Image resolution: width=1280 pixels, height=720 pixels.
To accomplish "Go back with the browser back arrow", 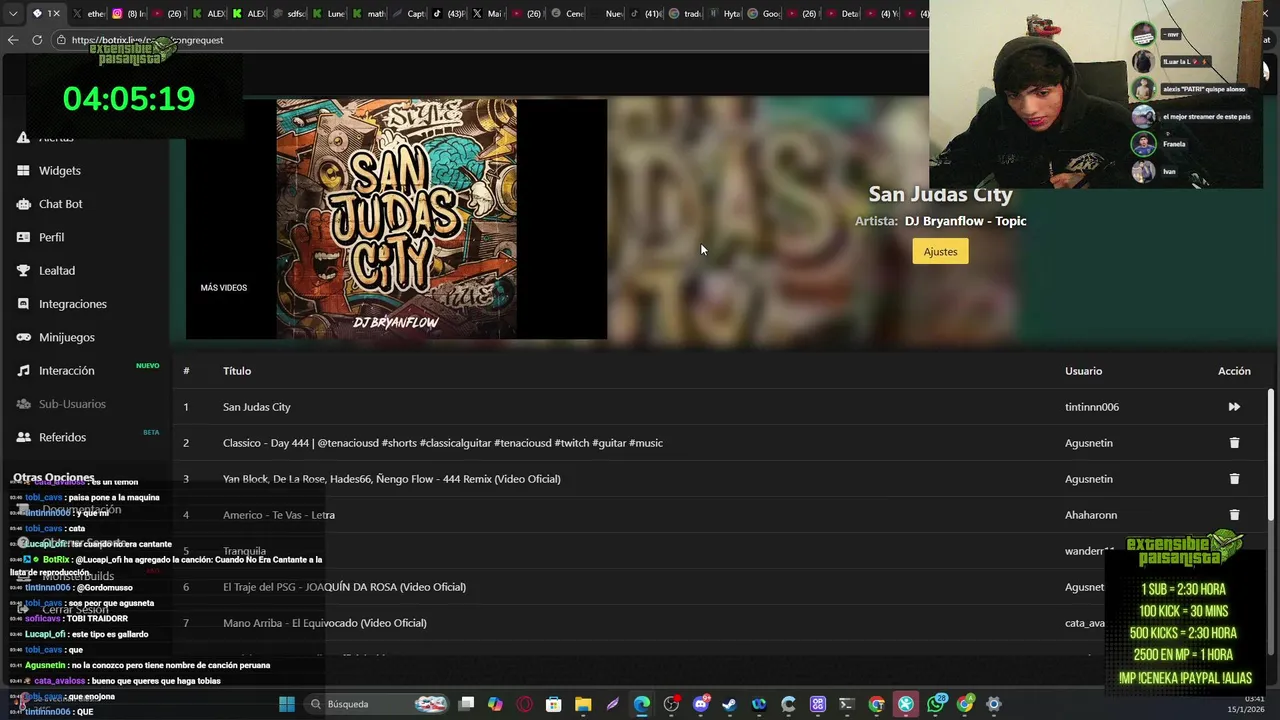I will [13, 40].
